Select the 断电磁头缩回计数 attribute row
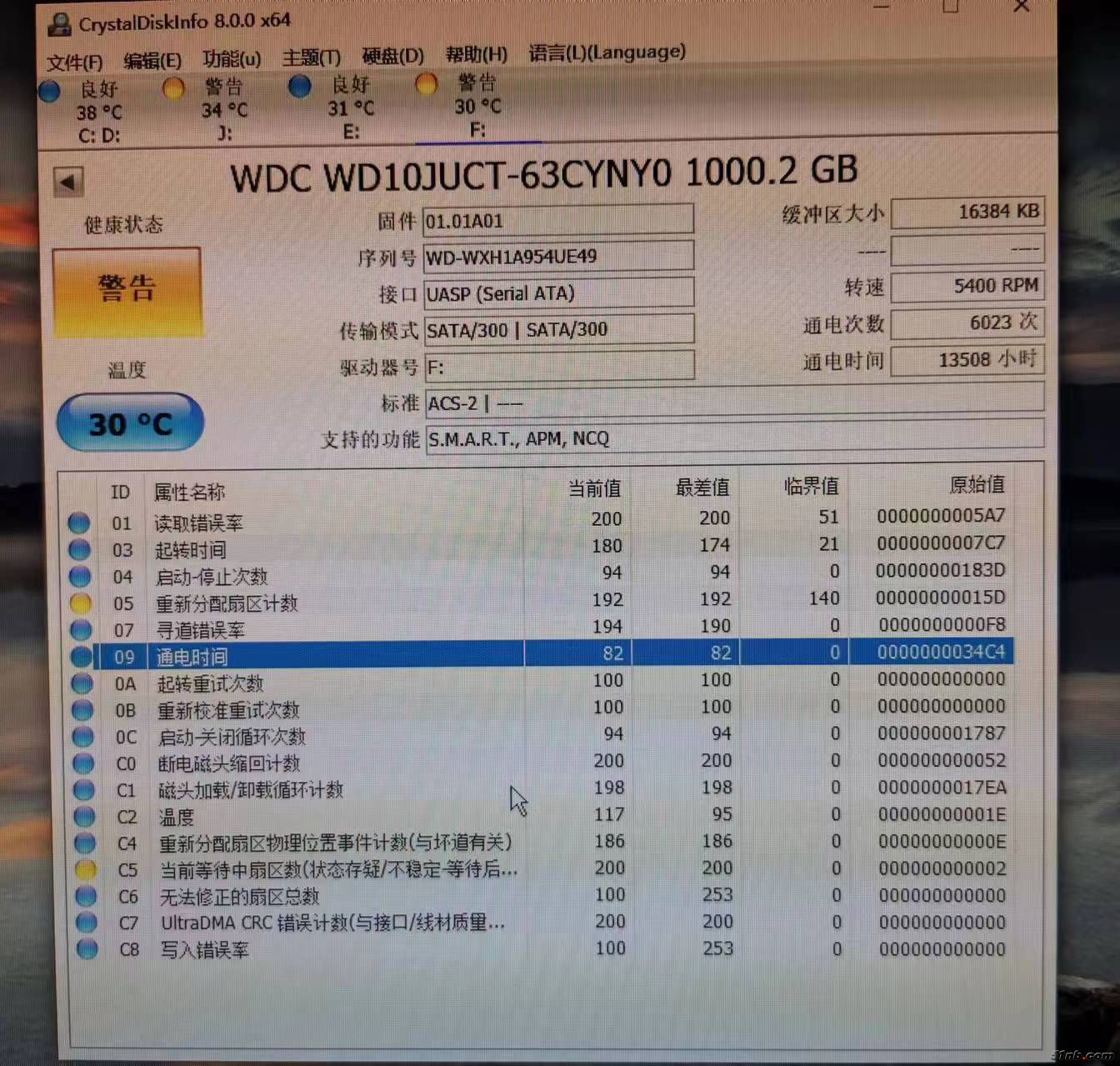Image resolution: width=1120 pixels, height=1066 pixels. [542, 762]
